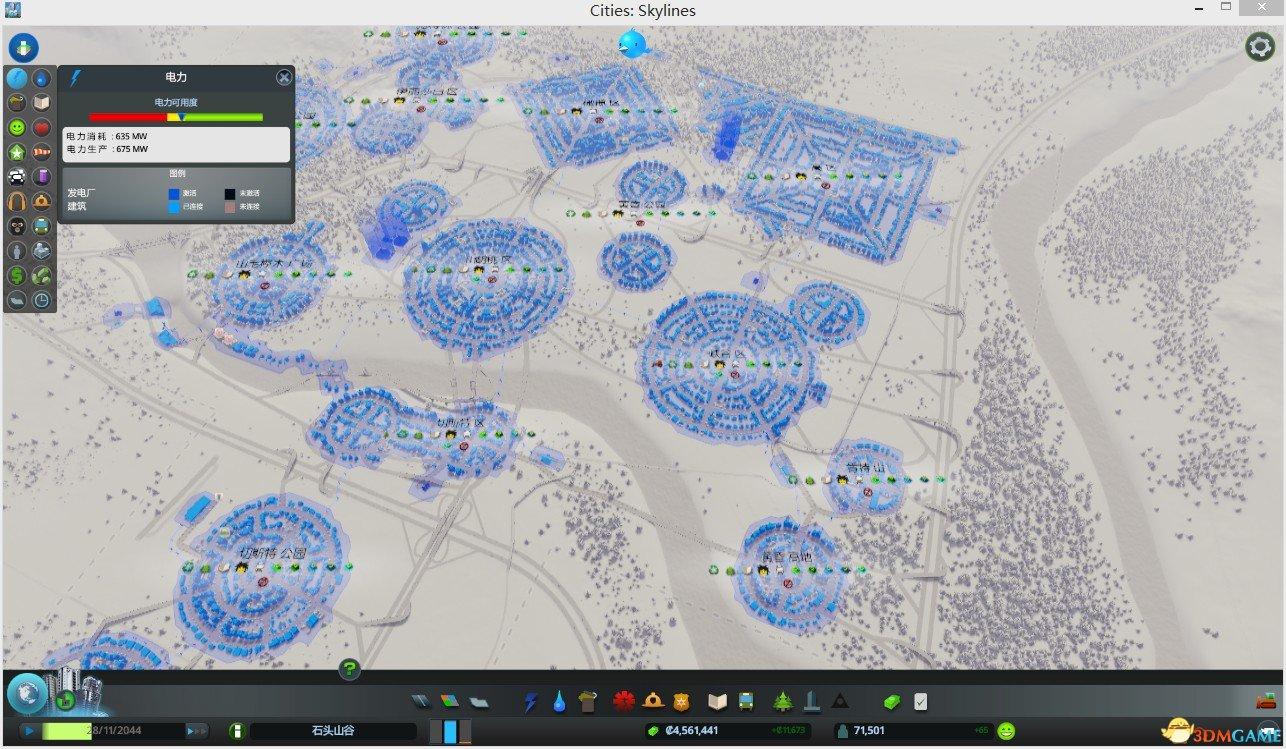This screenshot has height=749, width=1286.
Task: Show the crime info view
Action: (17, 226)
